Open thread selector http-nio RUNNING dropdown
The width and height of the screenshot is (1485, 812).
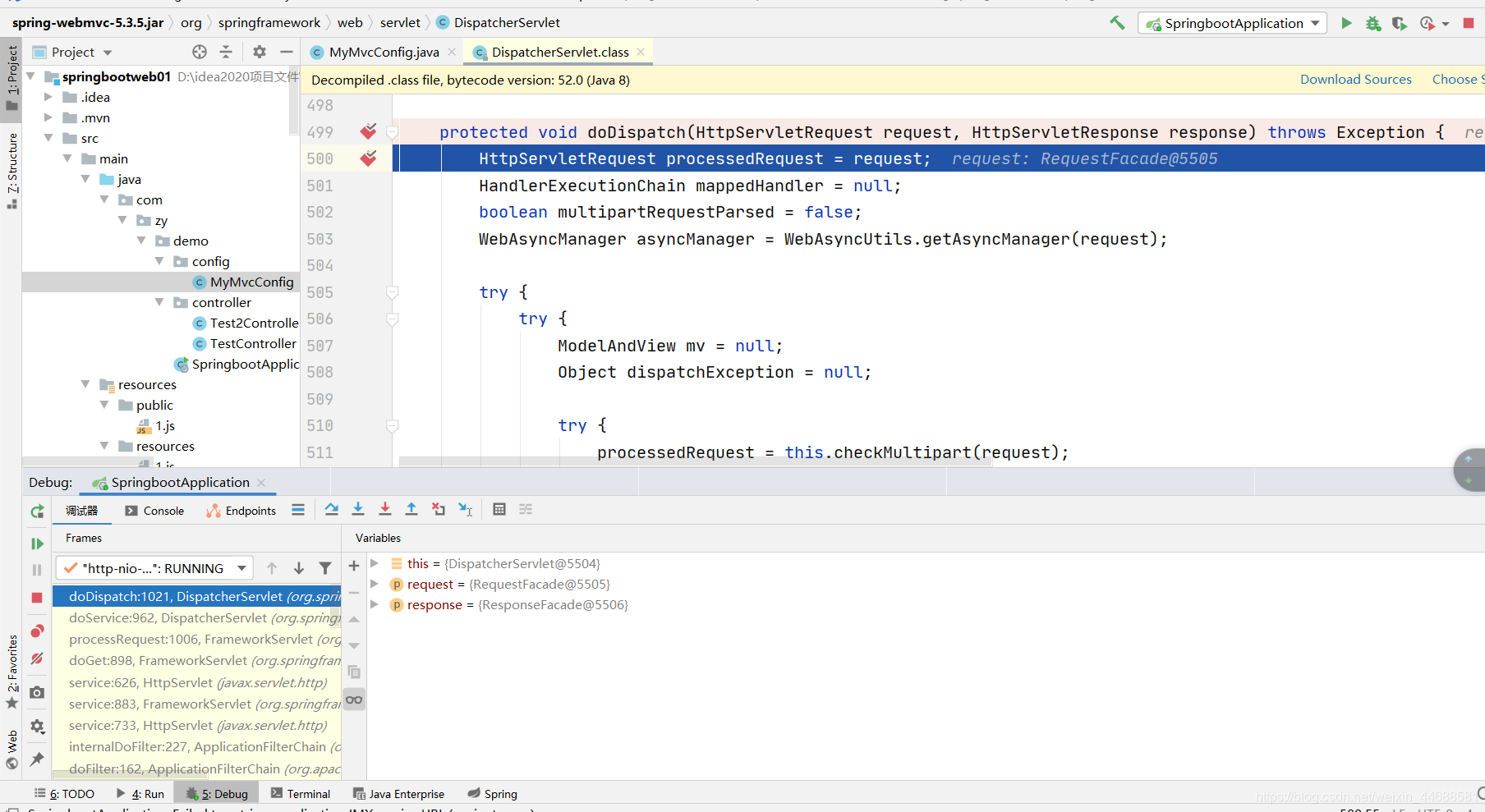[154, 568]
